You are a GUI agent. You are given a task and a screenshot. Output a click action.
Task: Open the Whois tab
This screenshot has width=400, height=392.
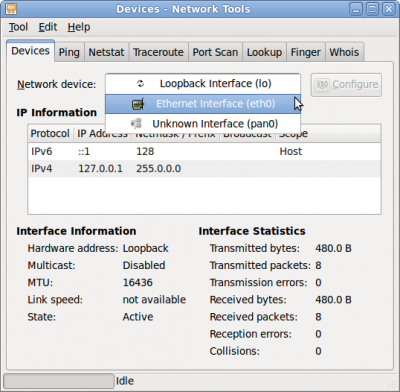(344, 52)
